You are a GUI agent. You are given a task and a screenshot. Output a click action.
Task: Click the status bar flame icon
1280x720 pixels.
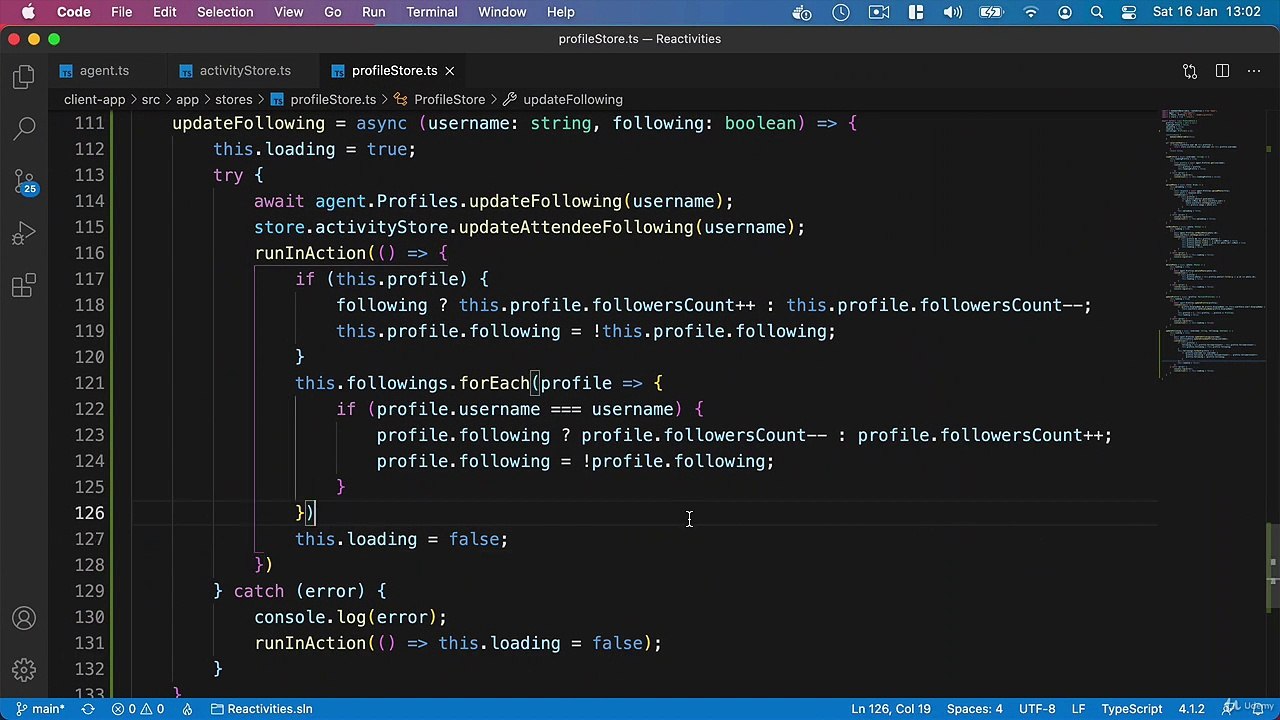click(x=187, y=709)
